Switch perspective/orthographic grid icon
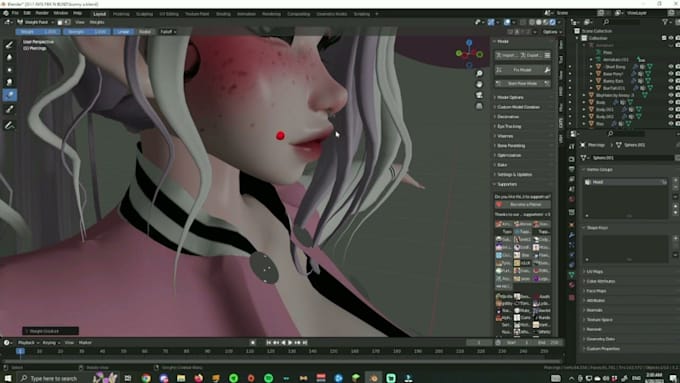680x383 pixels. click(479, 106)
